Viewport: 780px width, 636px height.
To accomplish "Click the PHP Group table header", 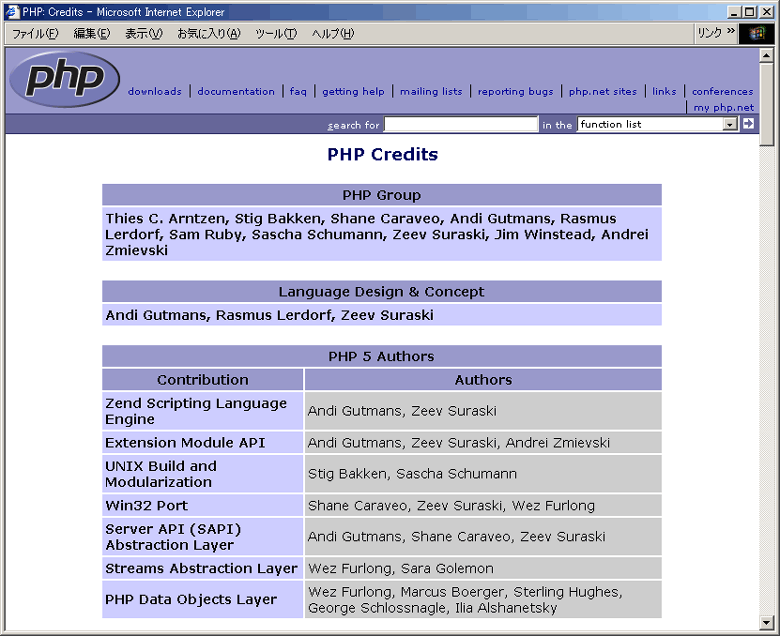I will click(382, 195).
